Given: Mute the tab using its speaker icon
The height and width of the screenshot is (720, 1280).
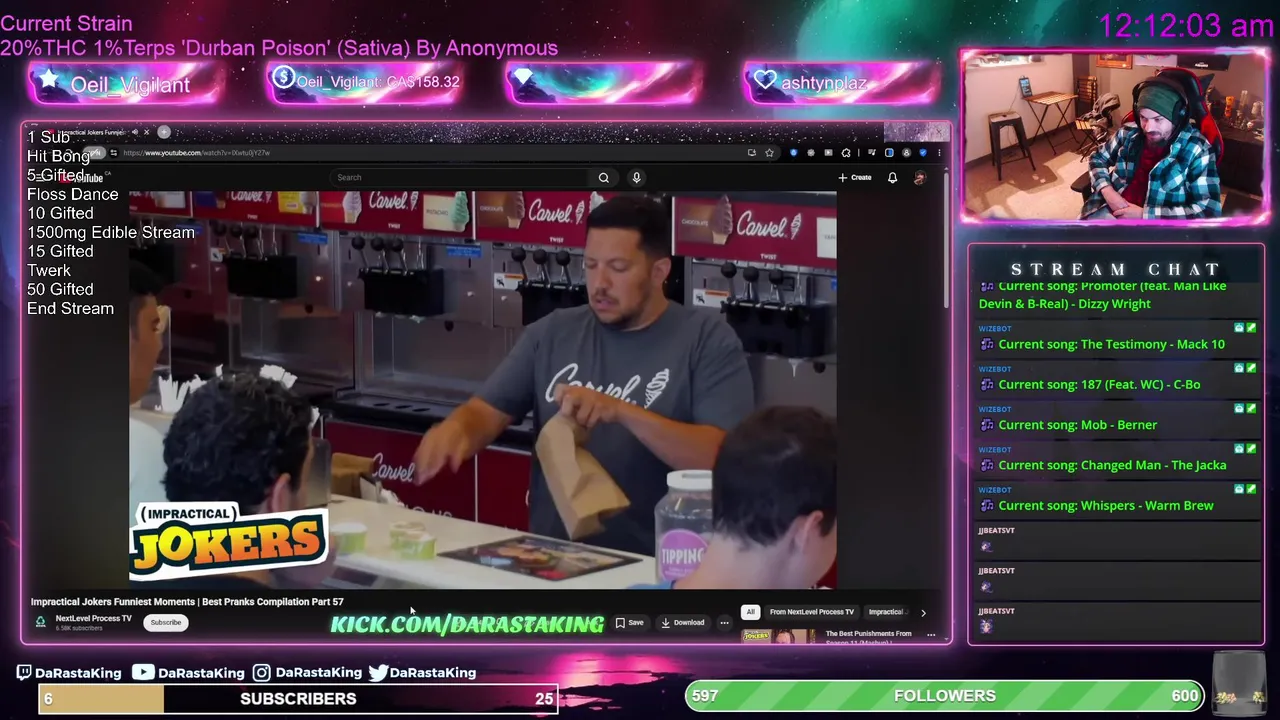Looking at the screenshot, I should tap(135, 132).
